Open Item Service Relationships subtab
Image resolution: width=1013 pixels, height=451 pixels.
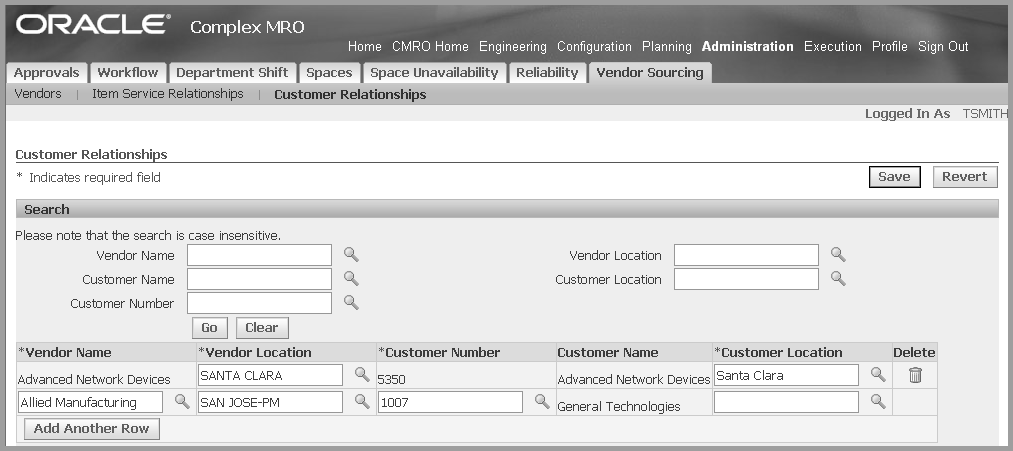168,94
